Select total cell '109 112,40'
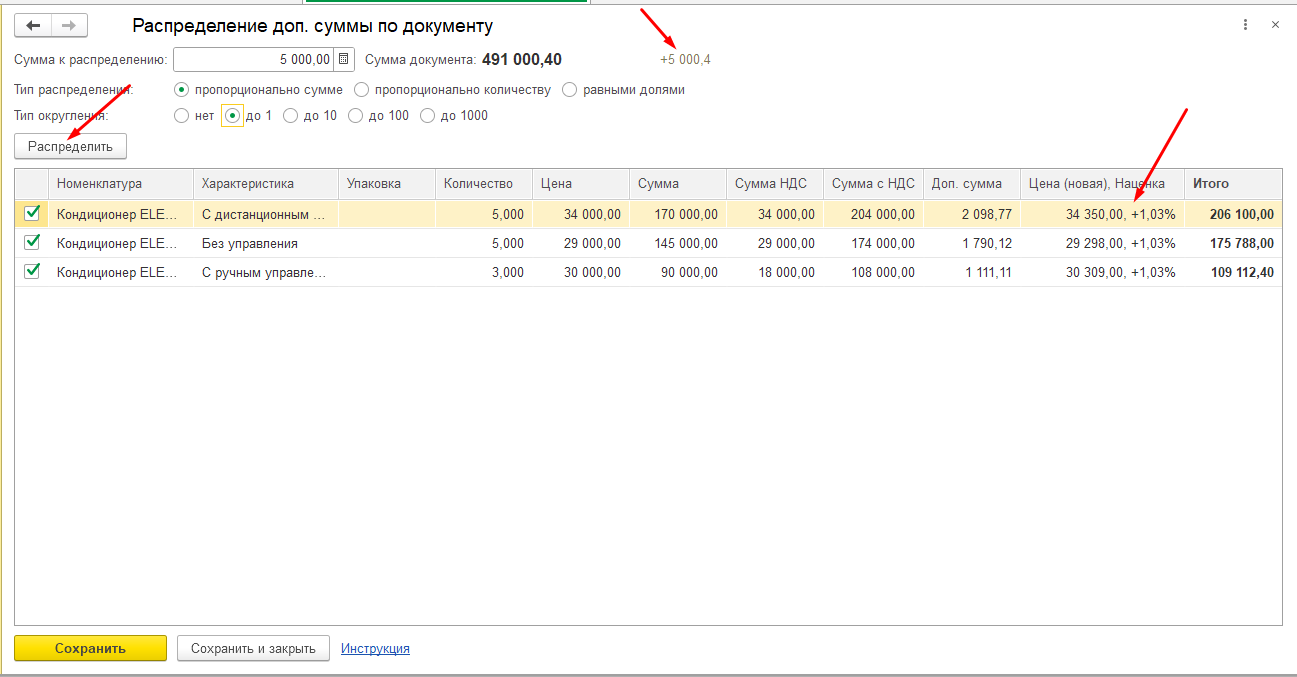 (x=1233, y=272)
